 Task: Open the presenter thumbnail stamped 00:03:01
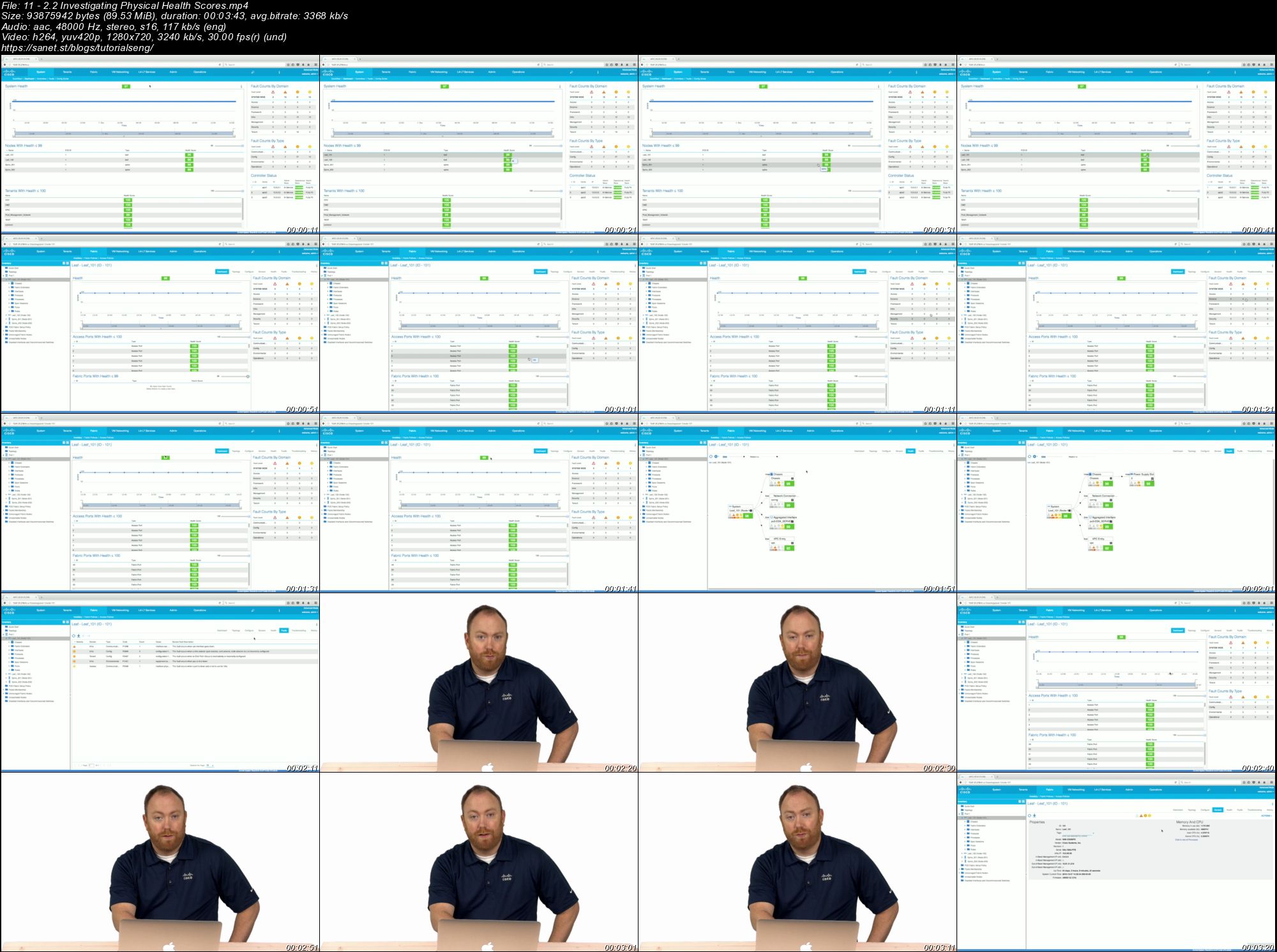coord(479,862)
